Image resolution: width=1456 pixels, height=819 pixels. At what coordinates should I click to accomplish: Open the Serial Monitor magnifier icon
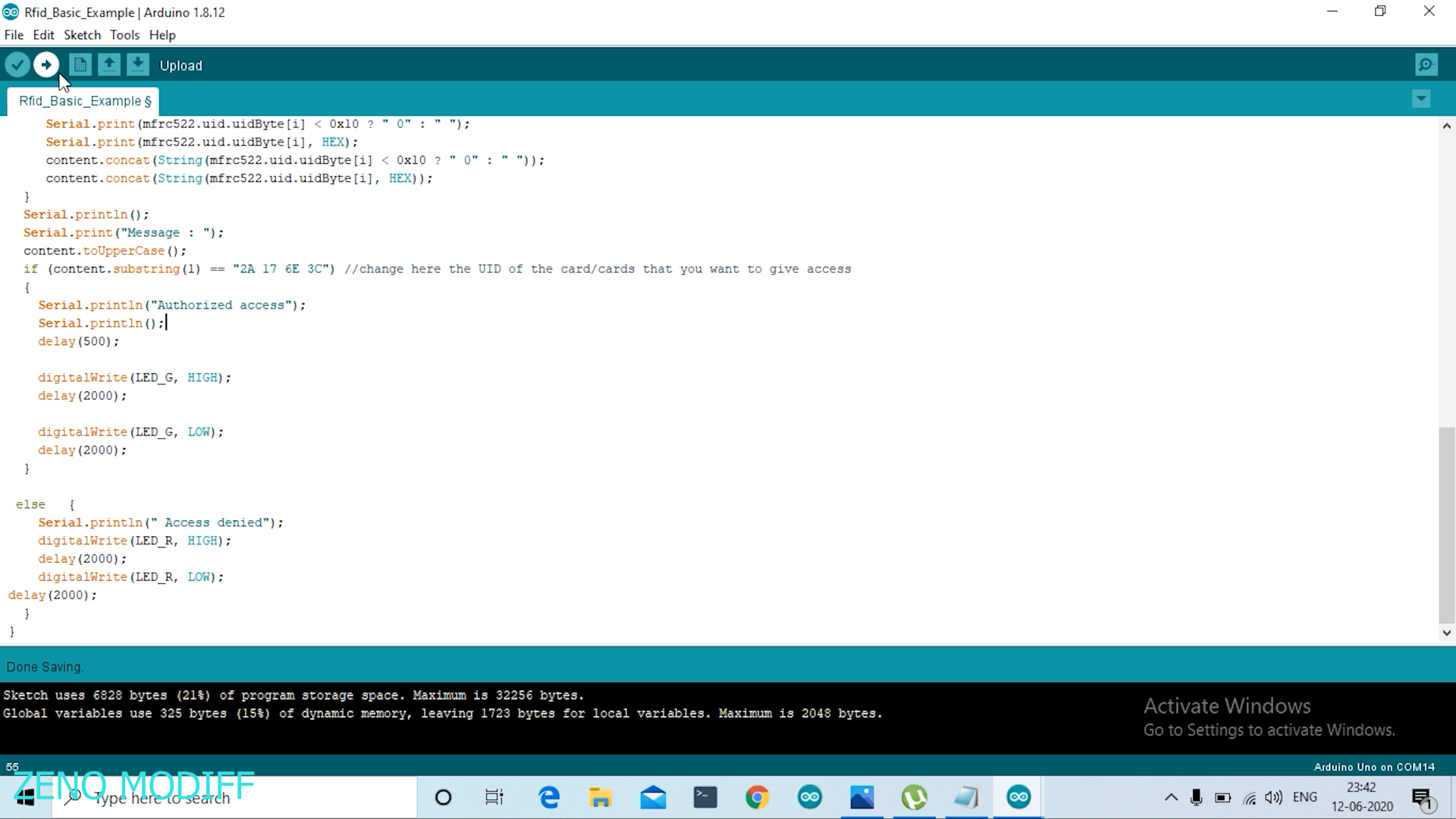pyautogui.click(x=1426, y=65)
